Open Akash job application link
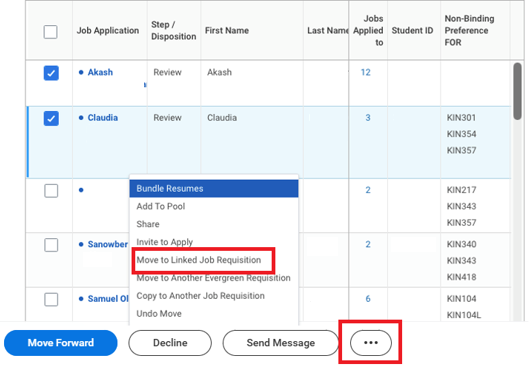This screenshot has width=530, height=370. pos(100,72)
